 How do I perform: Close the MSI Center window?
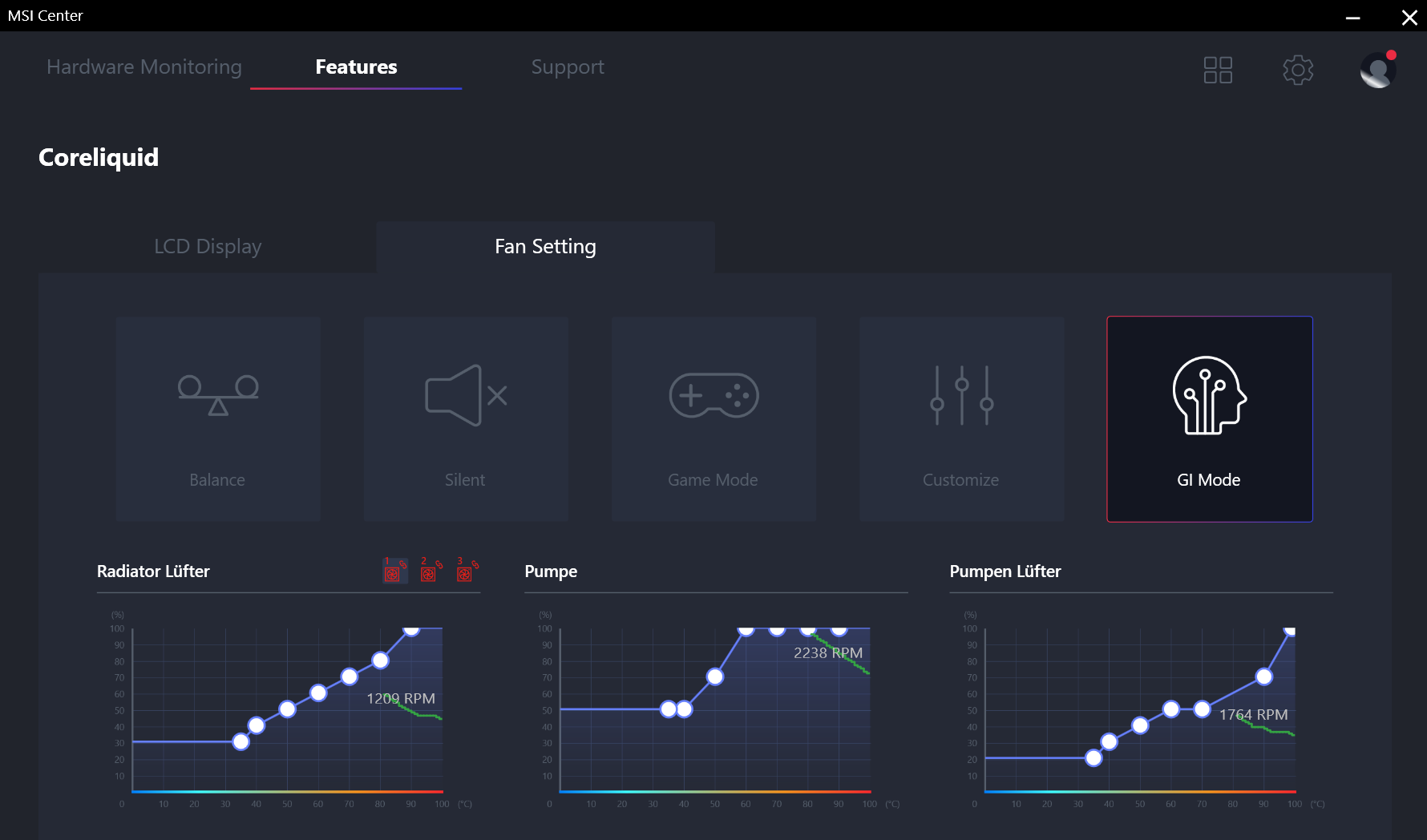click(x=1409, y=17)
